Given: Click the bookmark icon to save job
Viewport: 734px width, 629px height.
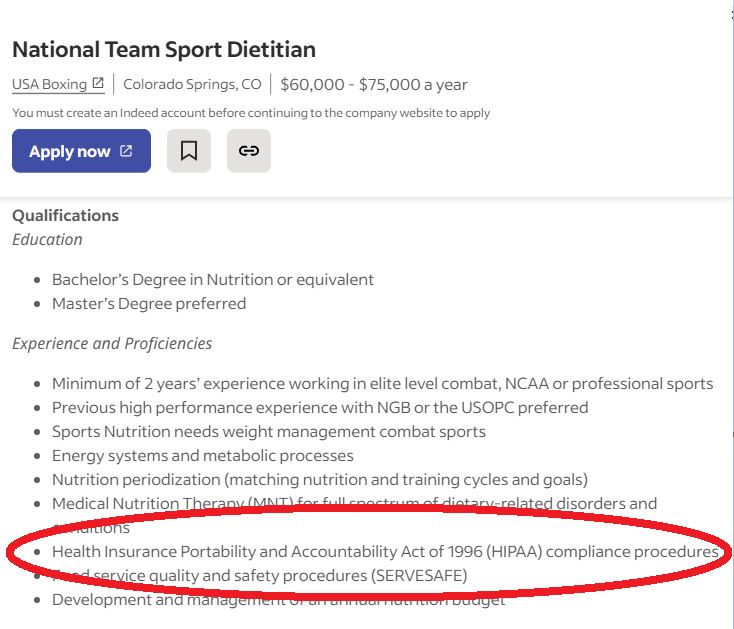Looking at the screenshot, I should [x=189, y=151].
